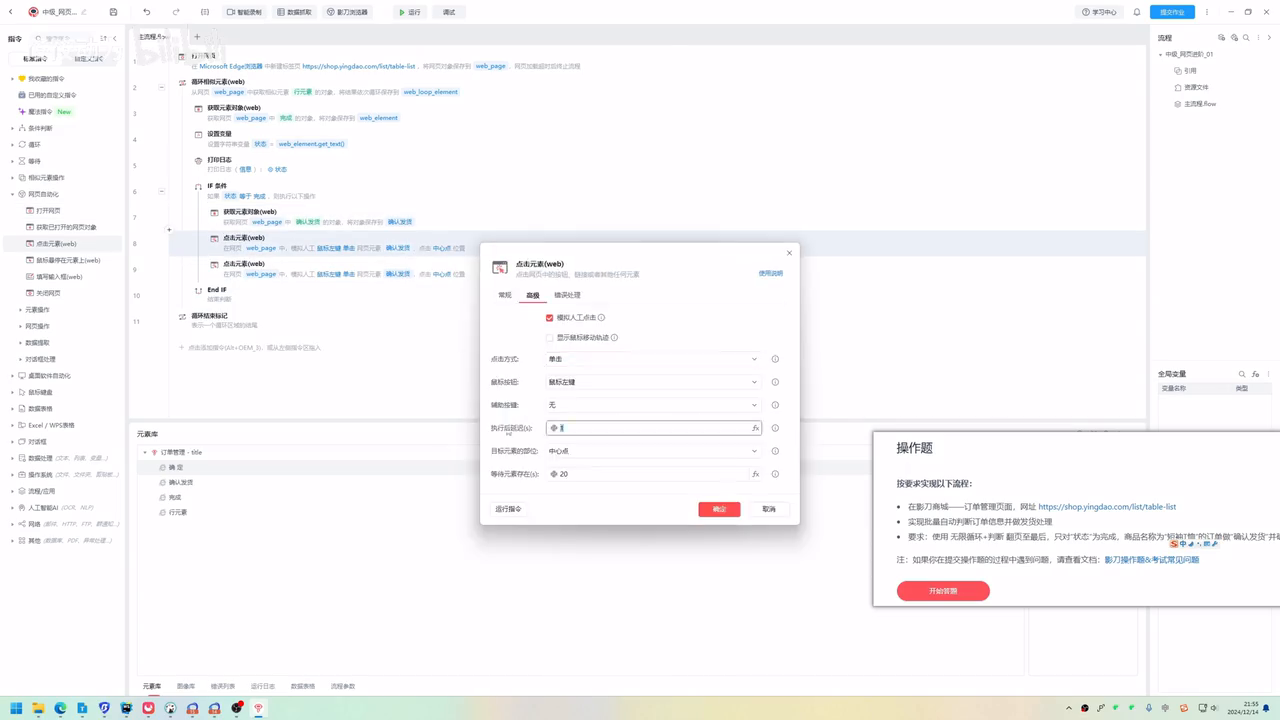This screenshot has height=720, width=1280.
Task: Expand 元素操作 sub-category
Action: (x=20, y=310)
